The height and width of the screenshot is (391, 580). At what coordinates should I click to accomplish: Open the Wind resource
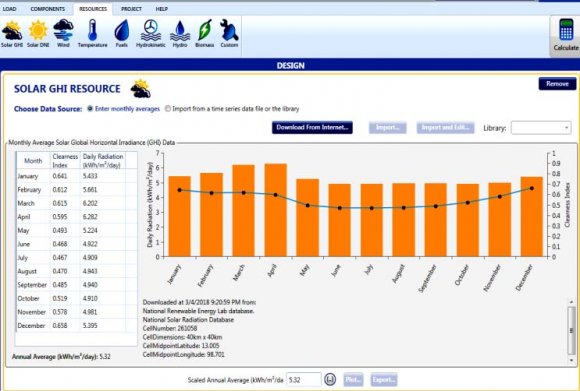(x=63, y=34)
